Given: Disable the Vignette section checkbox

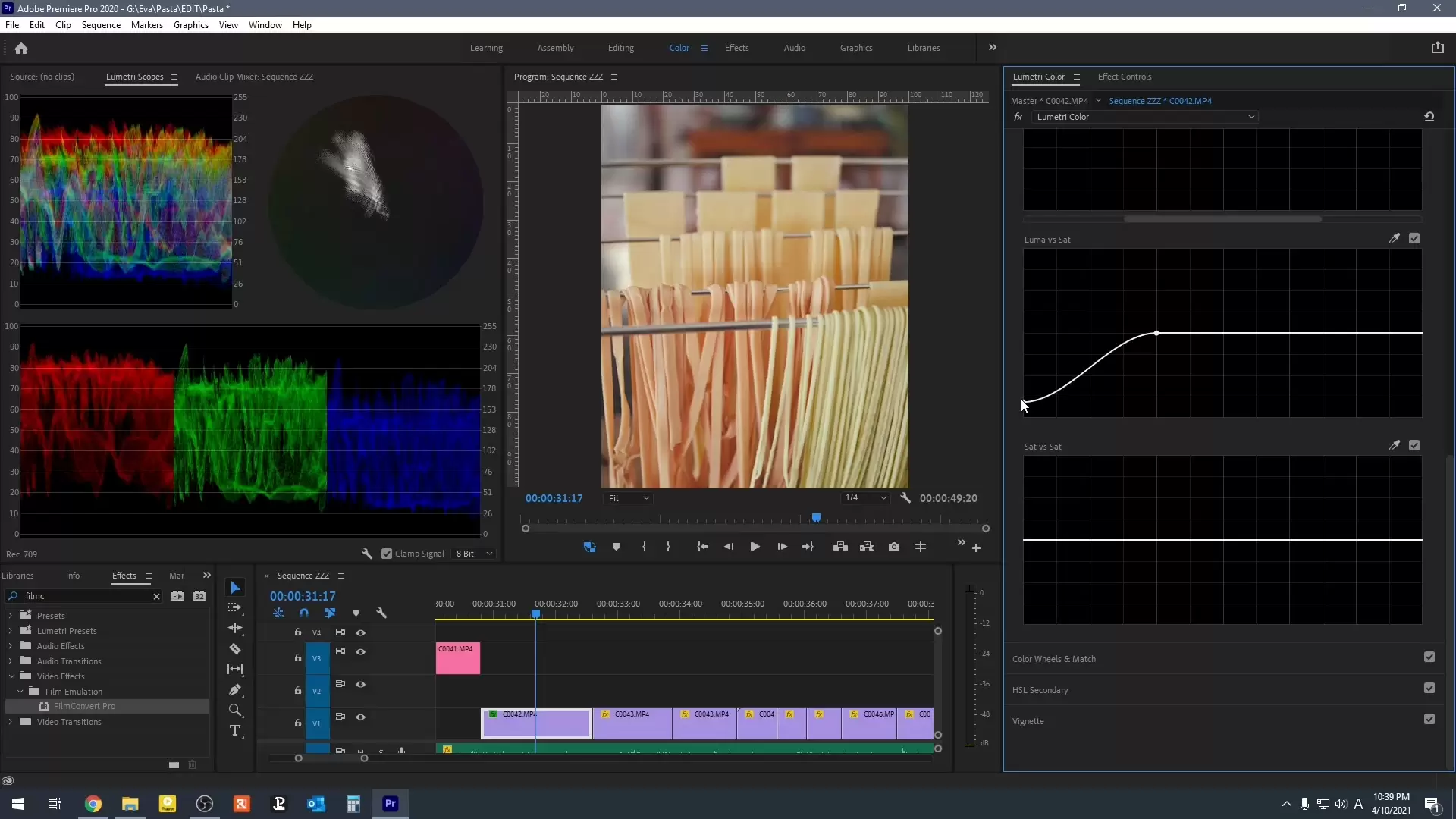Looking at the screenshot, I should point(1429,720).
